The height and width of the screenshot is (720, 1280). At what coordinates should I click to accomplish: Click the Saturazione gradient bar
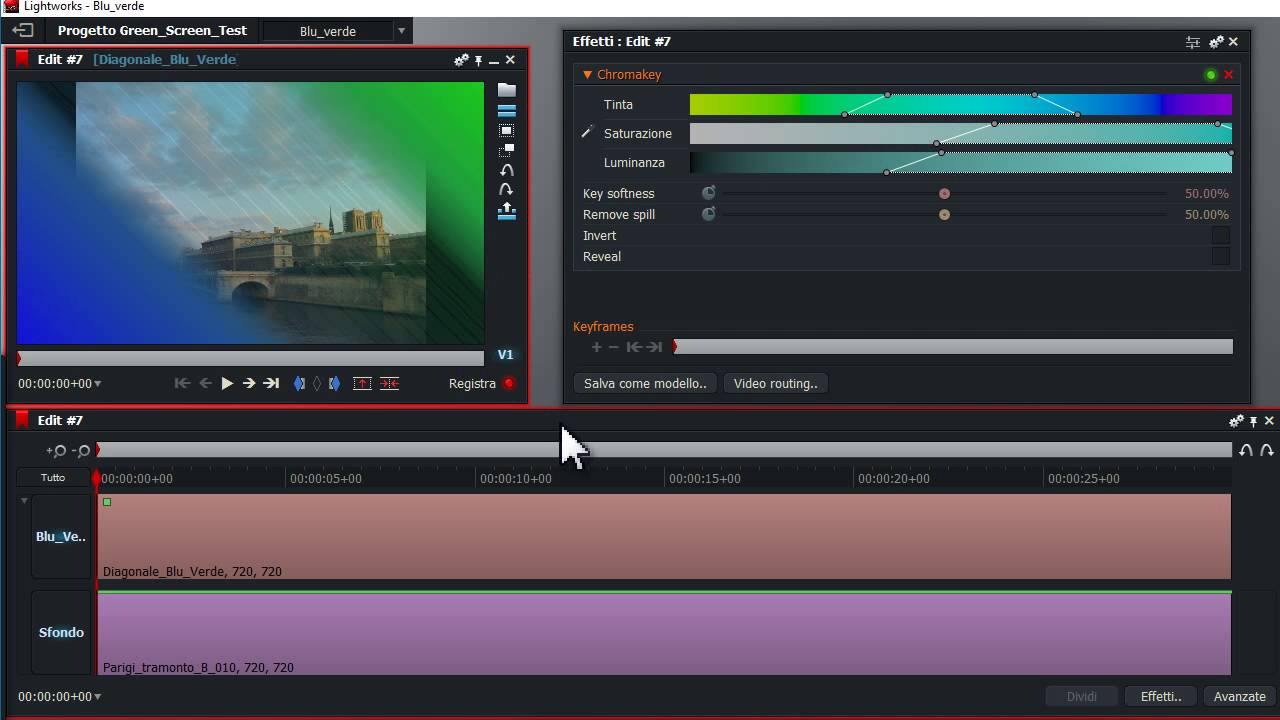[961, 133]
